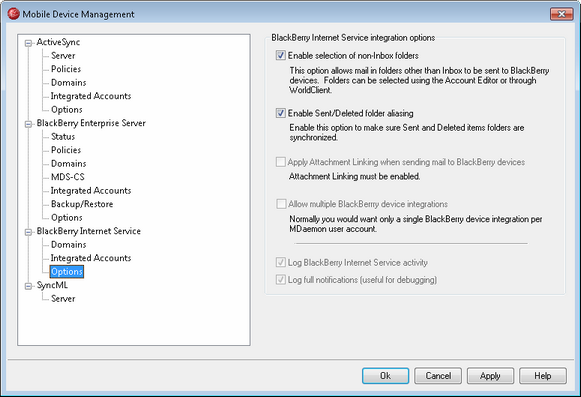Open SyncML Server page

click(x=63, y=298)
